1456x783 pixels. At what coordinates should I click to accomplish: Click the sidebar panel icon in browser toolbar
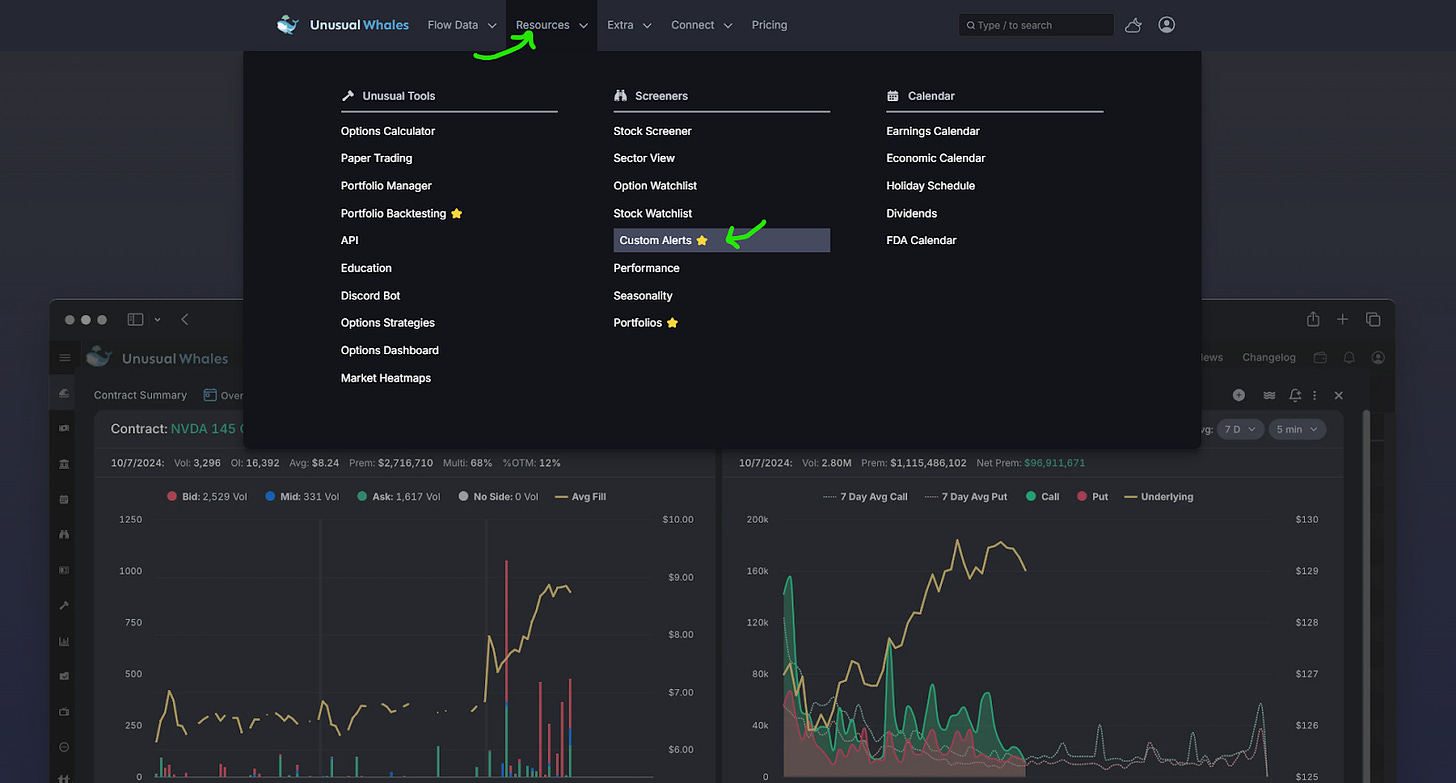(136, 319)
